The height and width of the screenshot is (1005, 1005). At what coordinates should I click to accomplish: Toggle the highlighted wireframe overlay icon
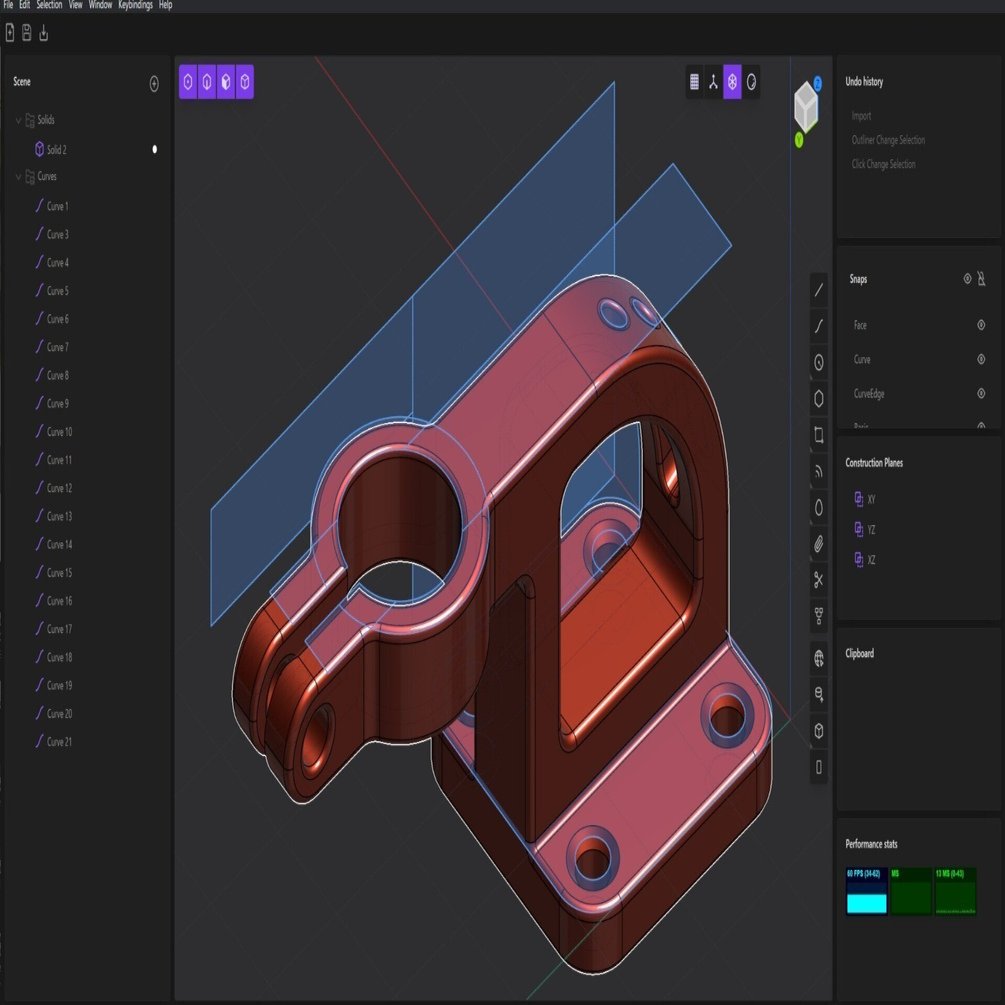click(x=732, y=81)
